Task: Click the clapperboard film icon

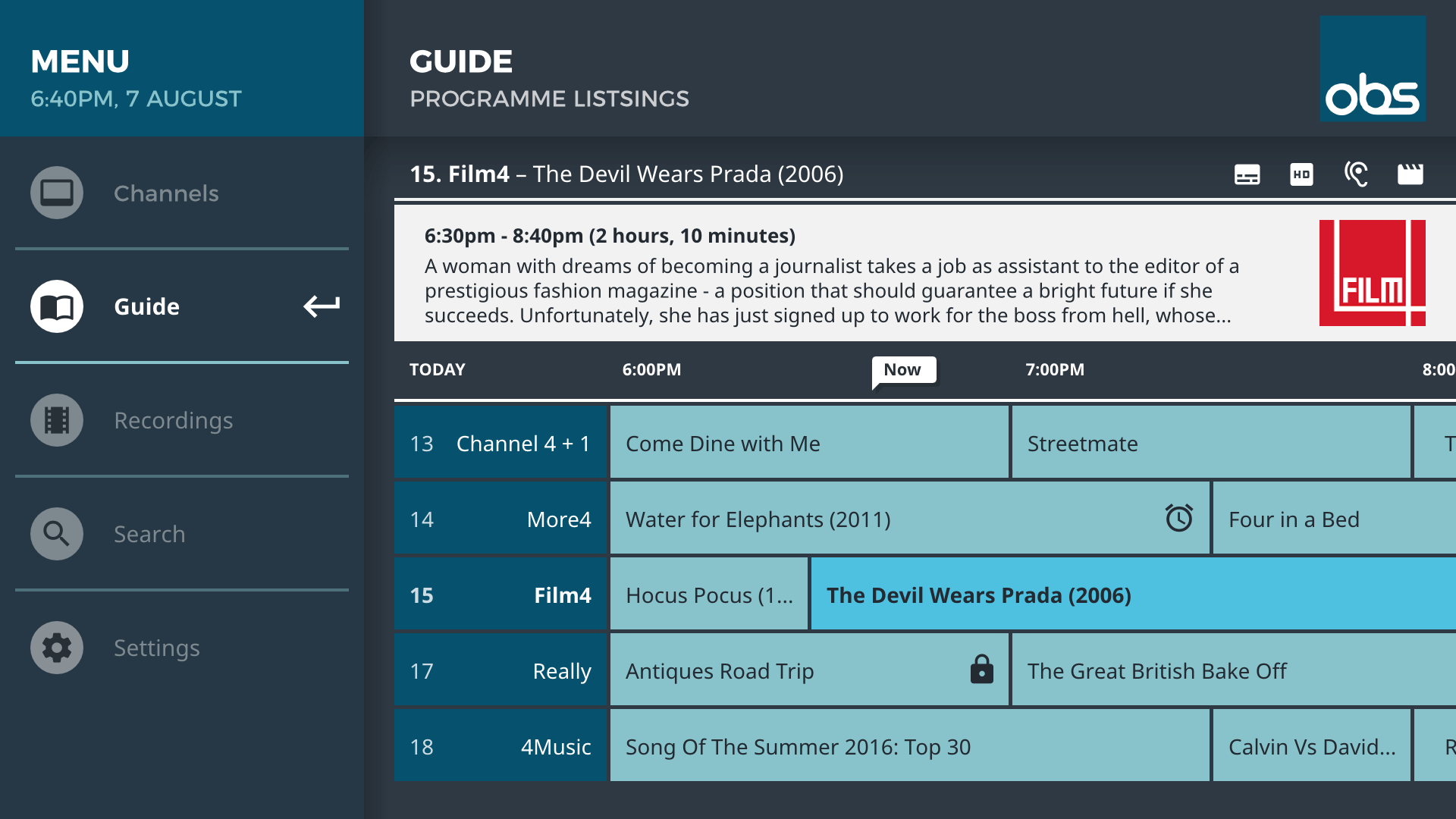Action: point(1410,174)
